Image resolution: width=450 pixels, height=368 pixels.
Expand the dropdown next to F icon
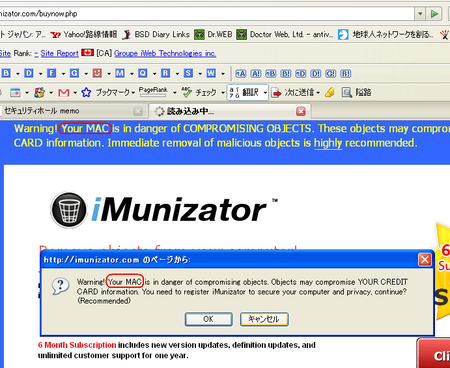pyautogui.click(x=63, y=73)
